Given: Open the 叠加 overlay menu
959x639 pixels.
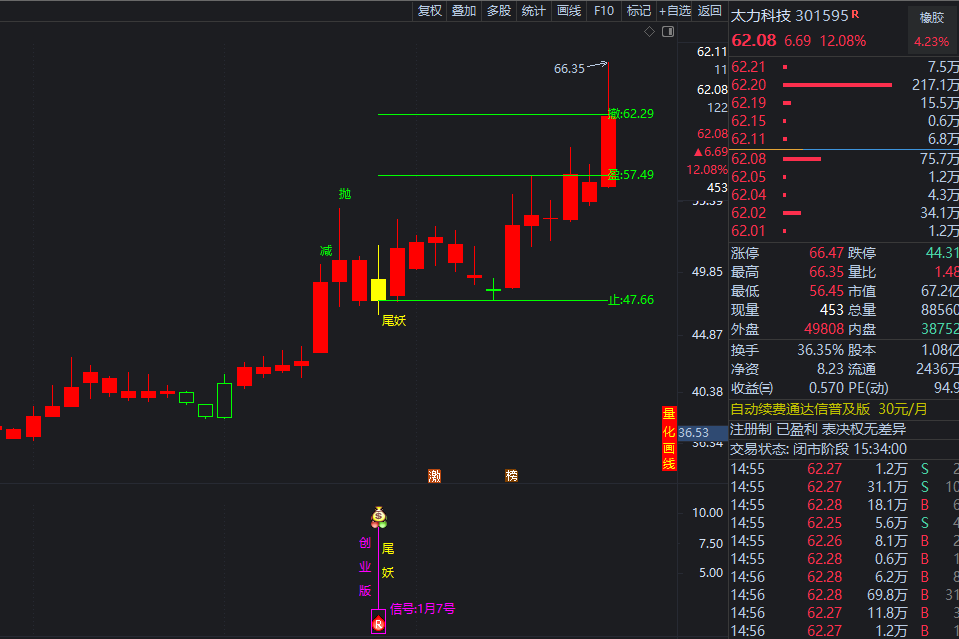Looking at the screenshot, I should (x=463, y=11).
